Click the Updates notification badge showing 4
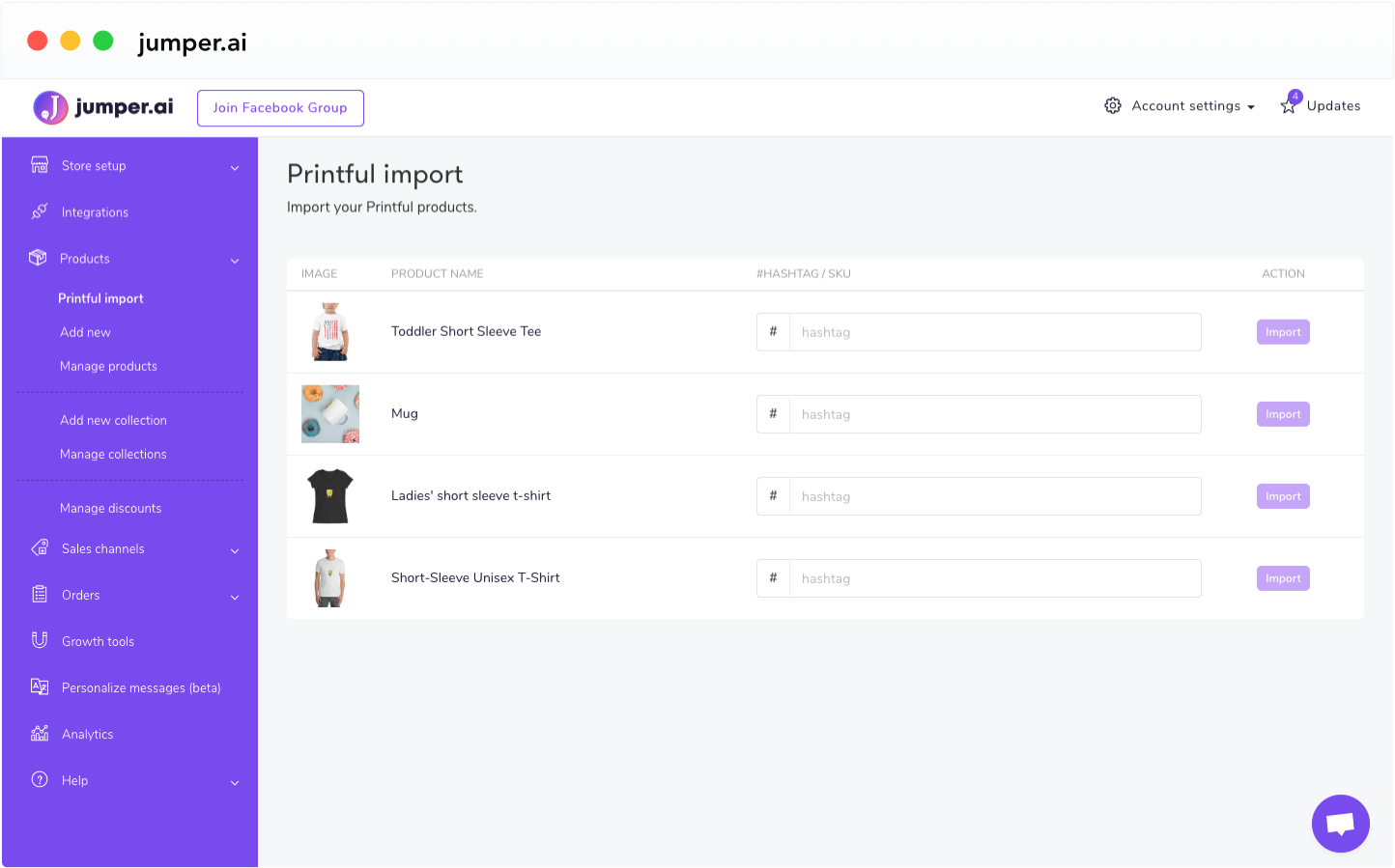This screenshot has width=1395, height=868. pyautogui.click(x=1295, y=97)
